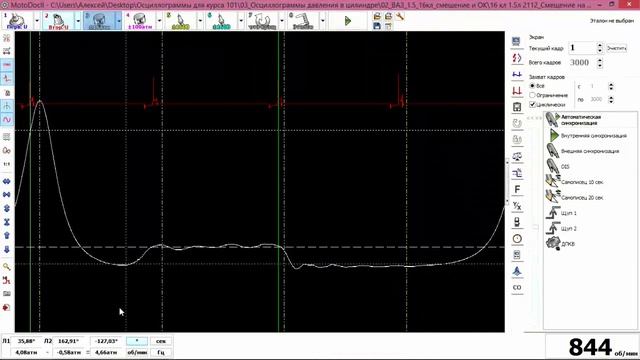The image size is (640, 360).
Task: Click the blue up arrow icon
Action: pyautogui.click(x=7, y=236)
